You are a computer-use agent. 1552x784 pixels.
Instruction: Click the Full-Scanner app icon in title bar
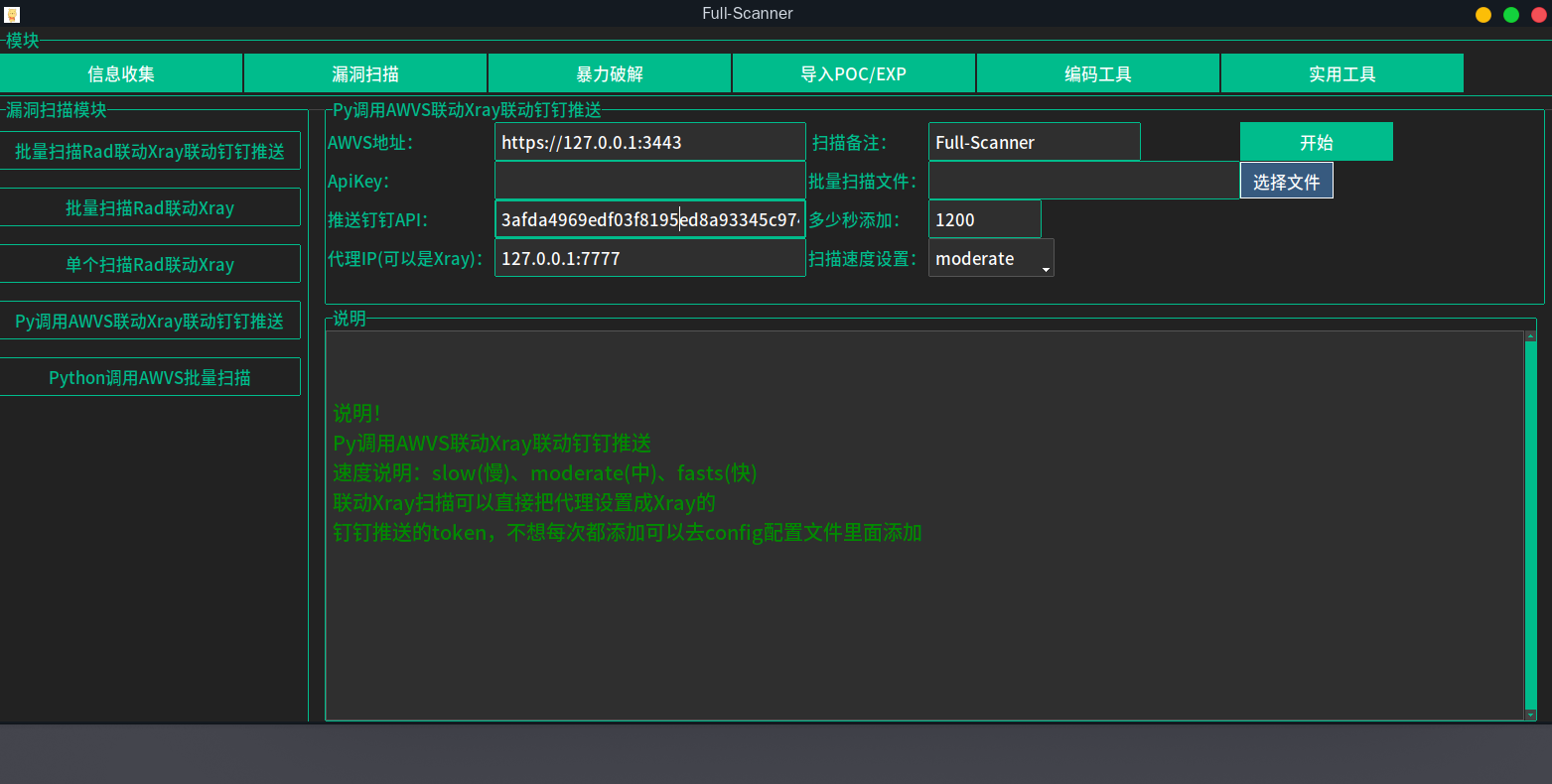[12, 14]
